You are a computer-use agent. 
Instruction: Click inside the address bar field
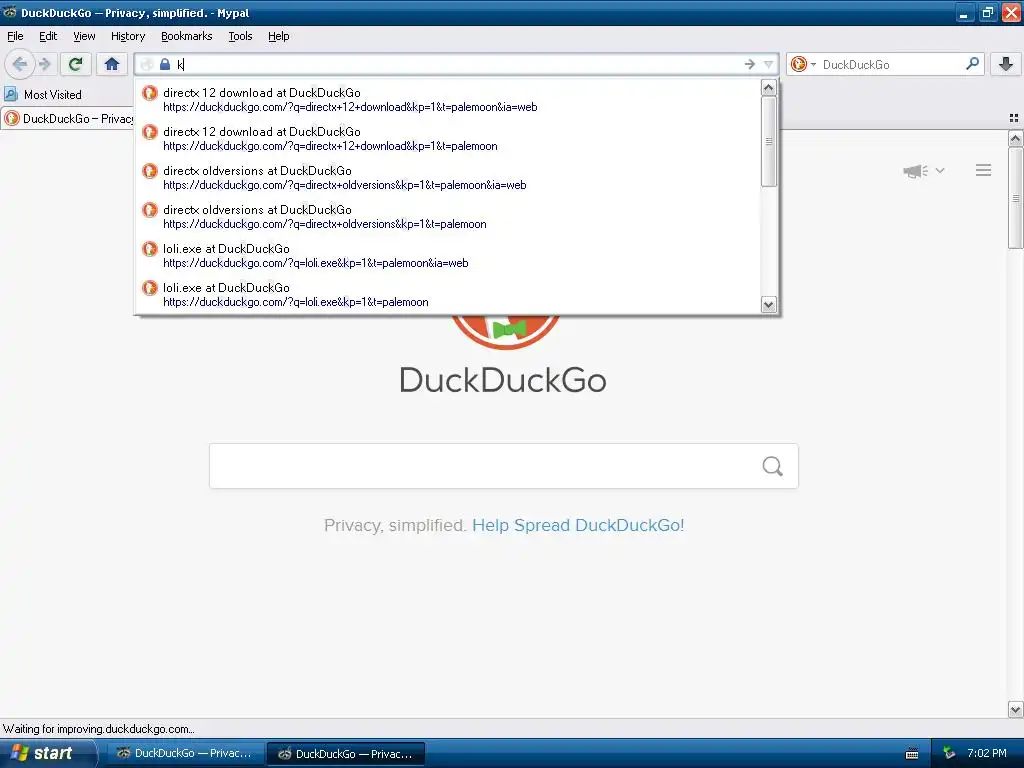point(457,64)
